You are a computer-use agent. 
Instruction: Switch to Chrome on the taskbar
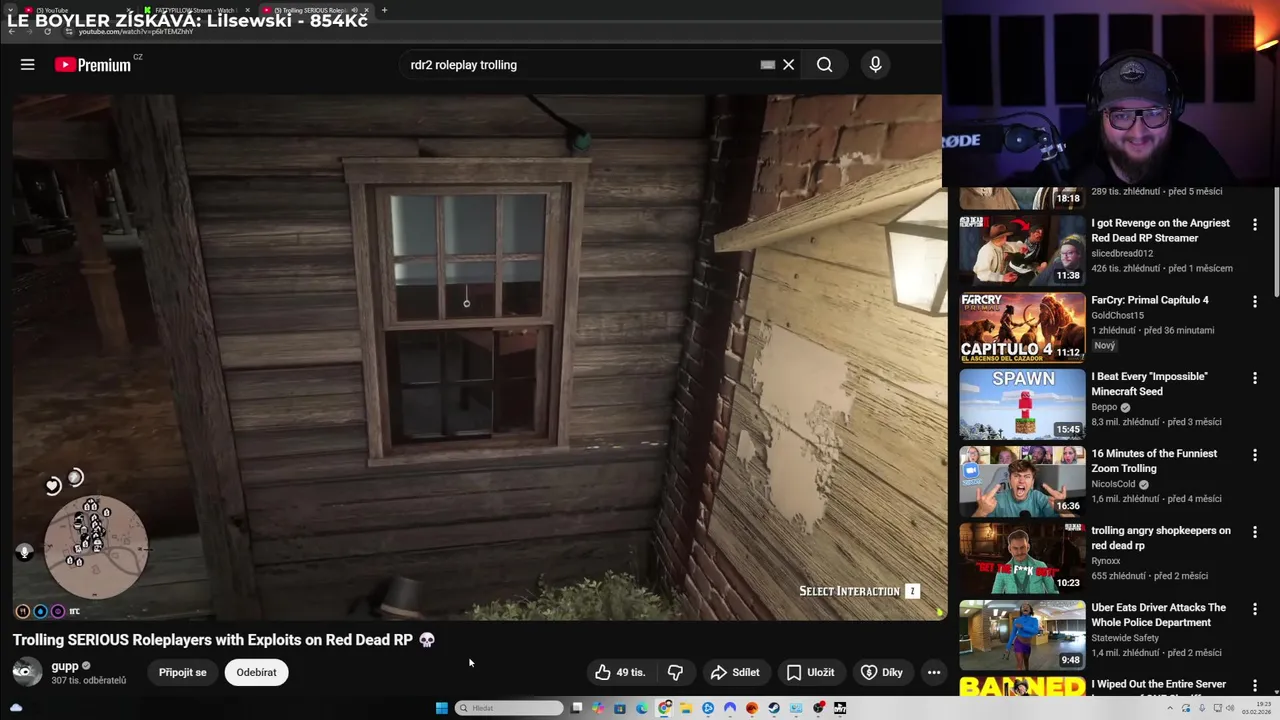point(664,708)
